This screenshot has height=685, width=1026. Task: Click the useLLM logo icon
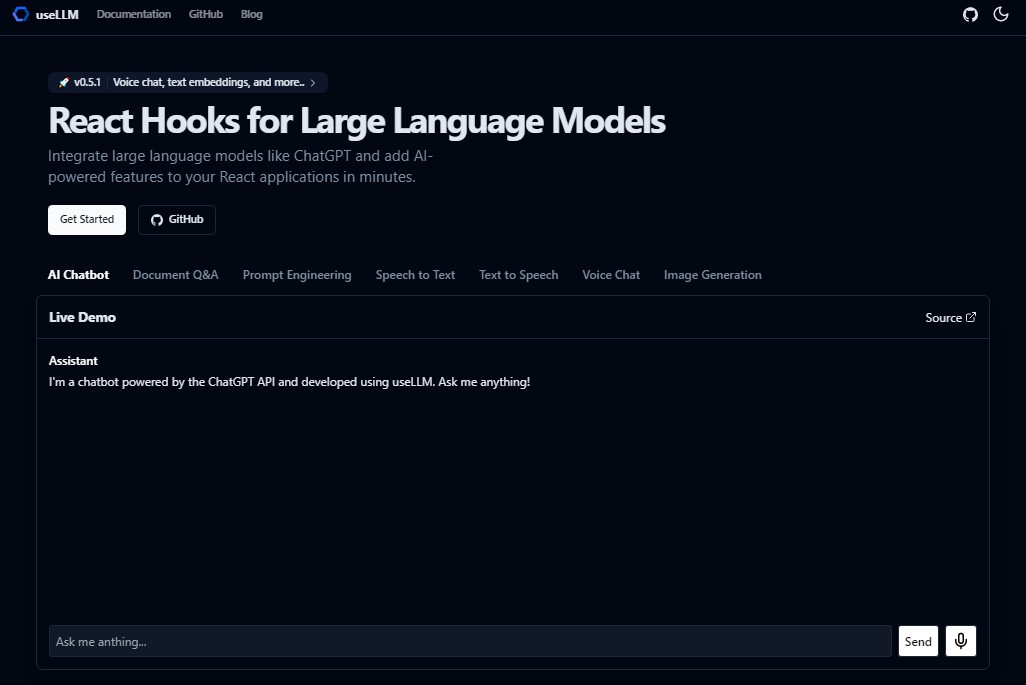point(20,14)
